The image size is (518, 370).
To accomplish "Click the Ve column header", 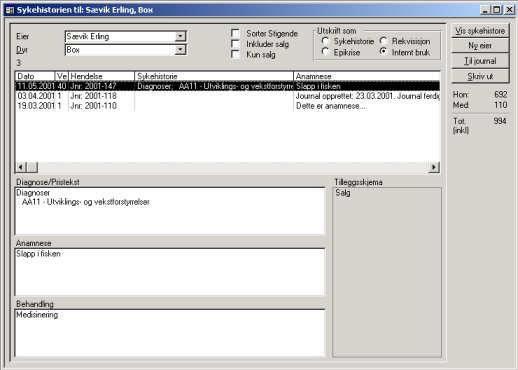I will coord(62,76).
